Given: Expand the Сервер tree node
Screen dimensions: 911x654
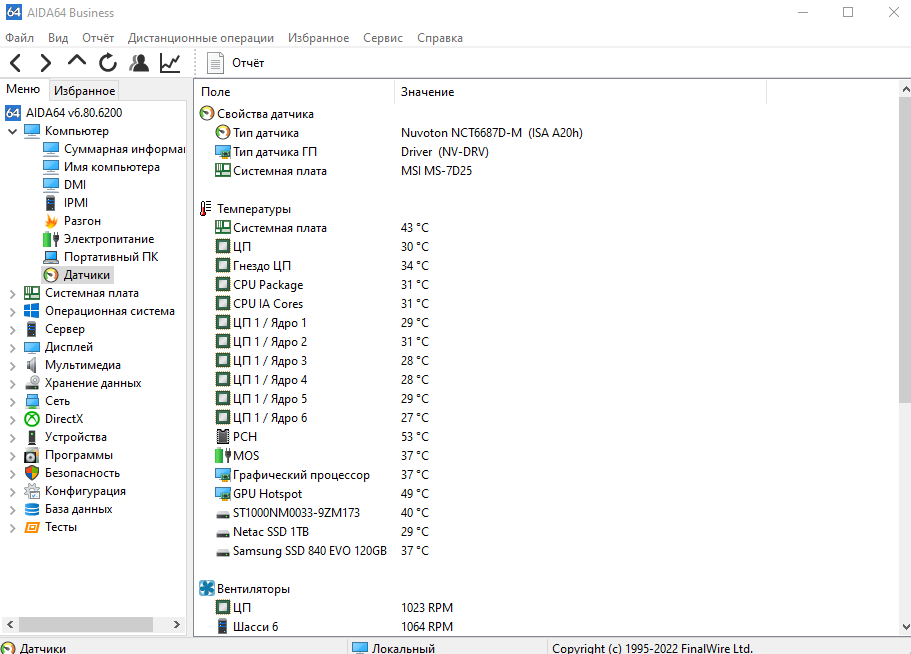Looking at the screenshot, I should (12, 330).
